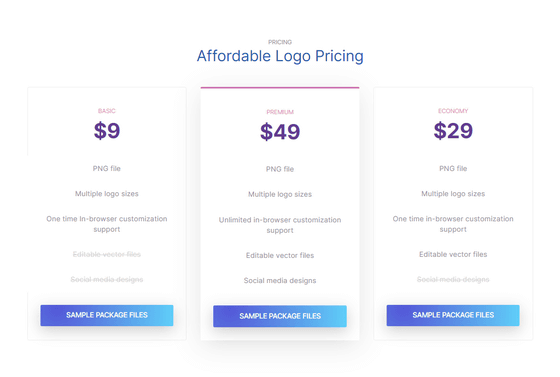The height and width of the screenshot is (377, 560).
Task: Click the BASIC plan label
Action: 107,111
